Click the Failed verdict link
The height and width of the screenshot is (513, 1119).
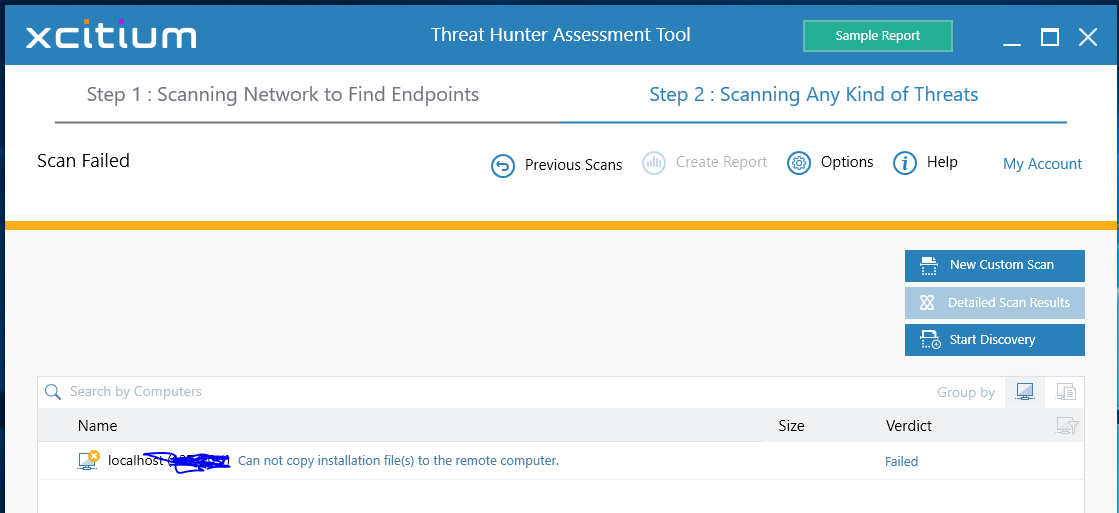click(901, 462)
